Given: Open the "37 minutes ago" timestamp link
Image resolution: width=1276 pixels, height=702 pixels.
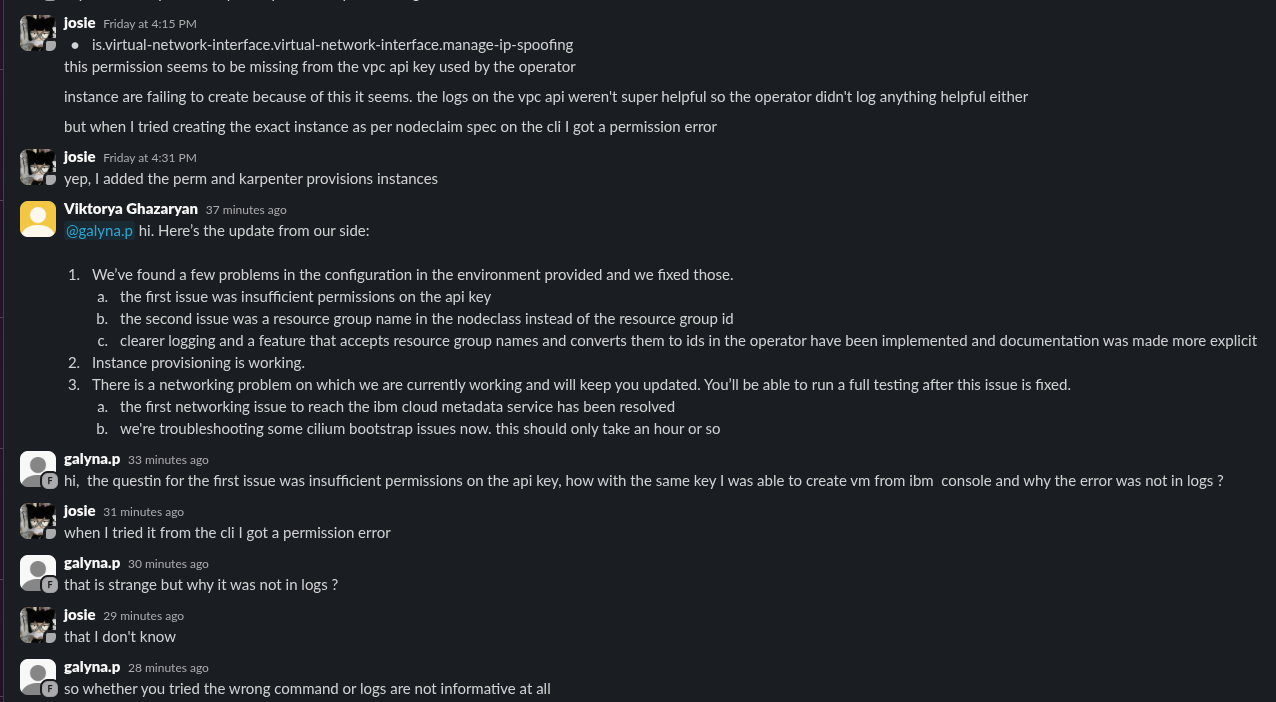Looking at the screenshot, I should tap(246, 210).
